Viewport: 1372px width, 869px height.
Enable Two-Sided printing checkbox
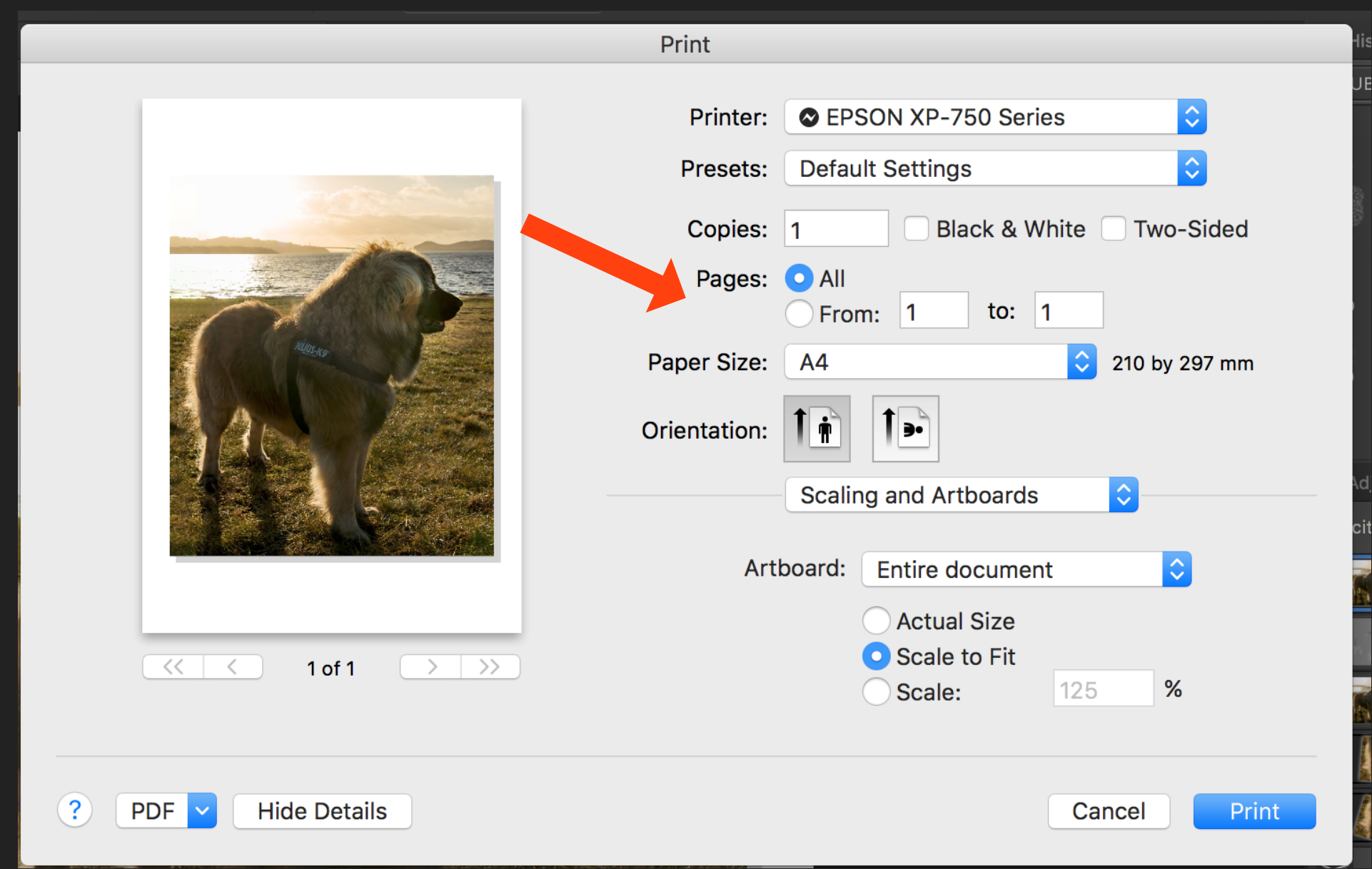click(1114, 229)
